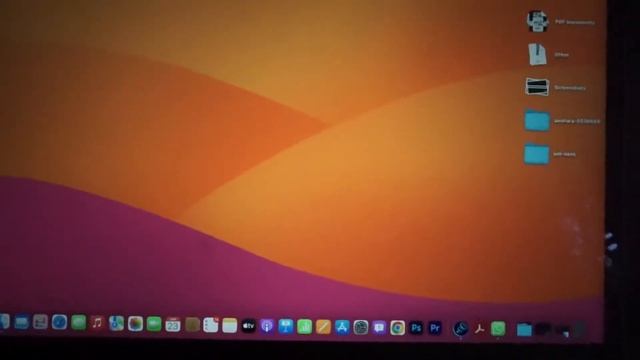
Task: Open the brown Contacts icon in Dock
Action: (x=192, y=325)
